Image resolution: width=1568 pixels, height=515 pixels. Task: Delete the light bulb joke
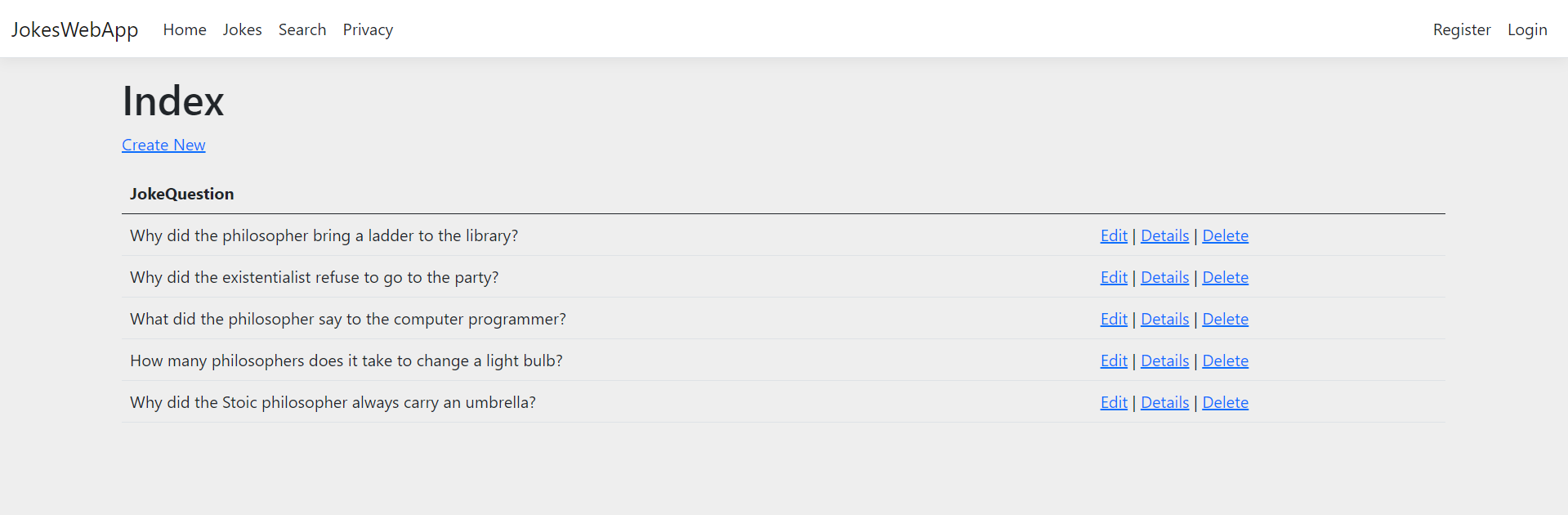(1225, 360)
